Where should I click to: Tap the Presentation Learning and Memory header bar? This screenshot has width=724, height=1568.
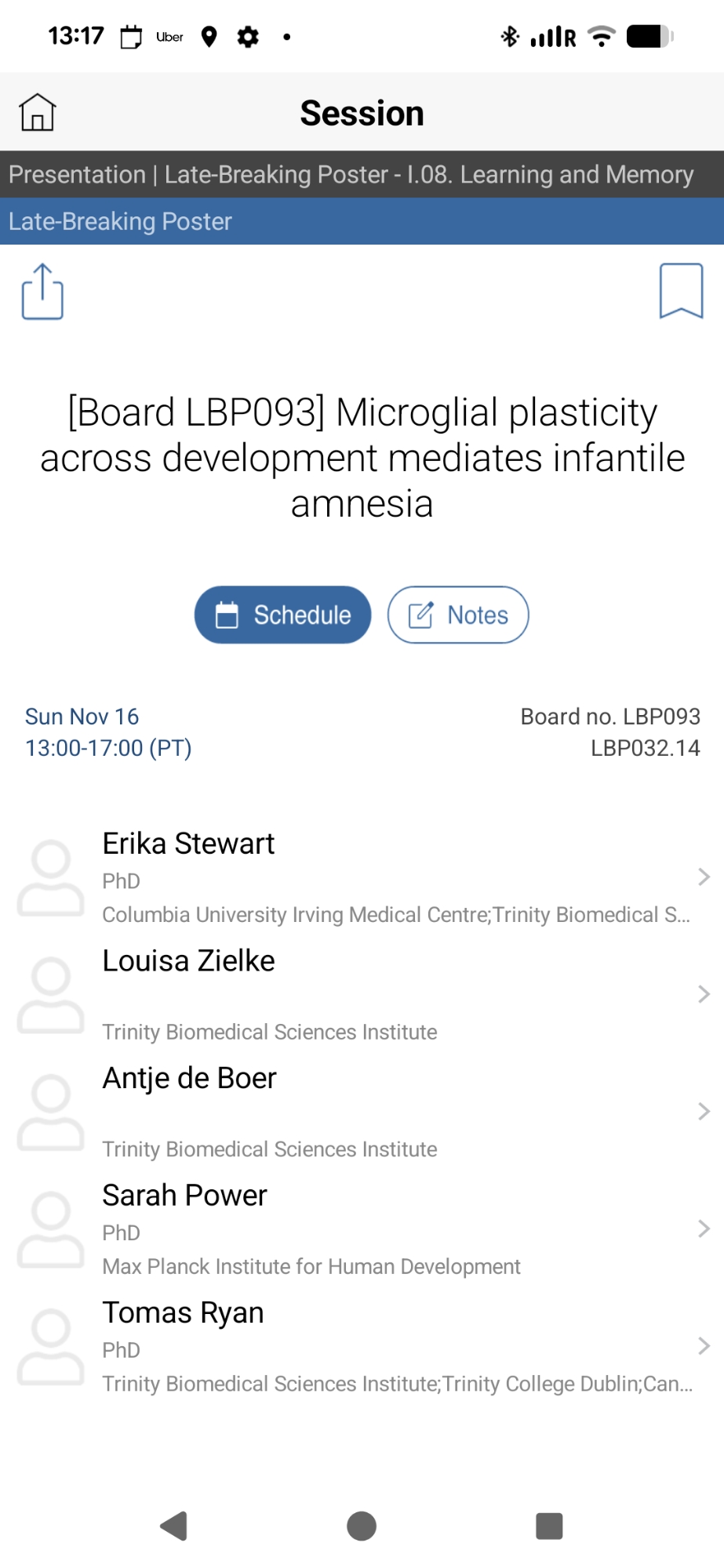(361, 174)
